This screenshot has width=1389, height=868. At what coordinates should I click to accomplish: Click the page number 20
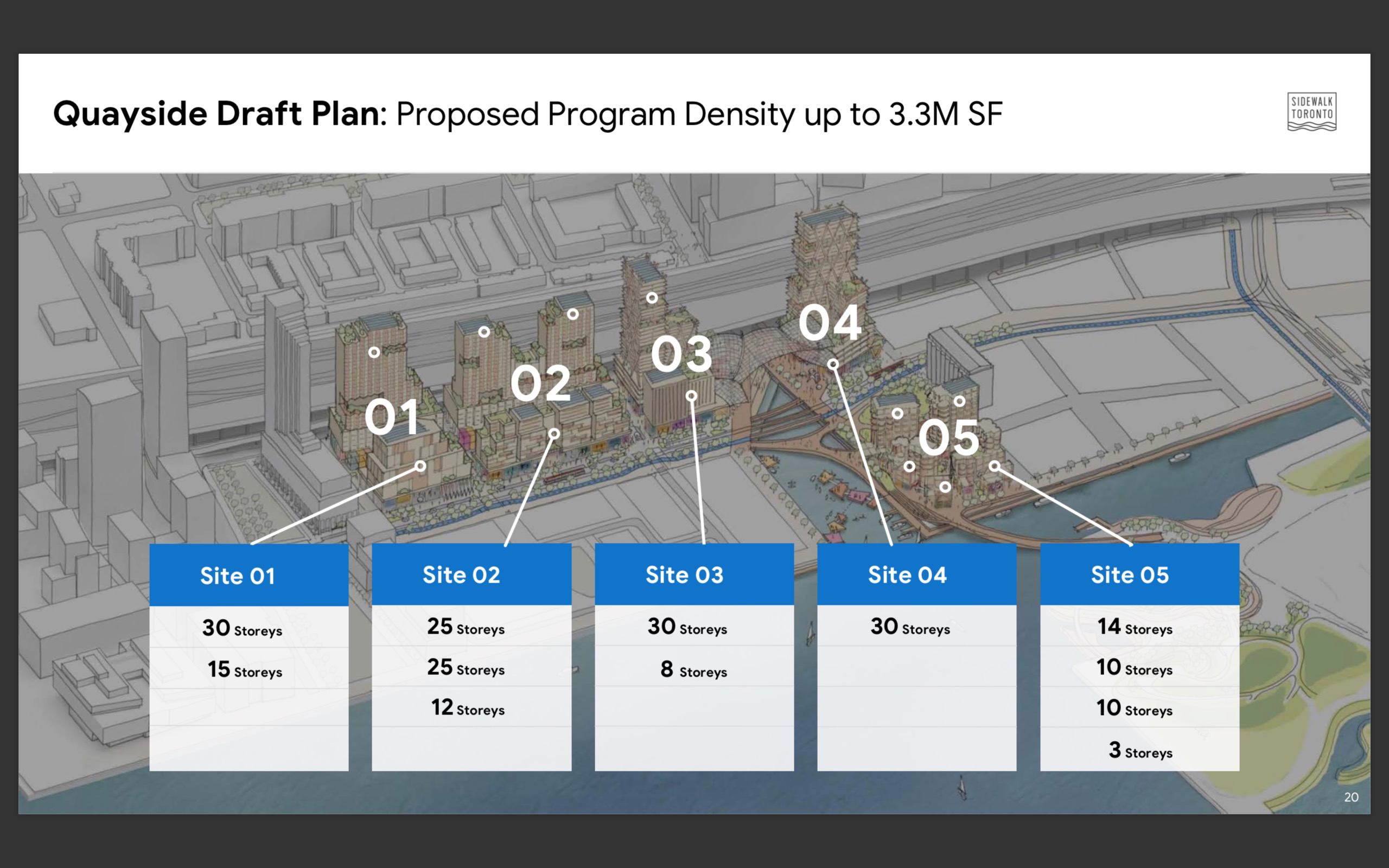[1352, 796]
